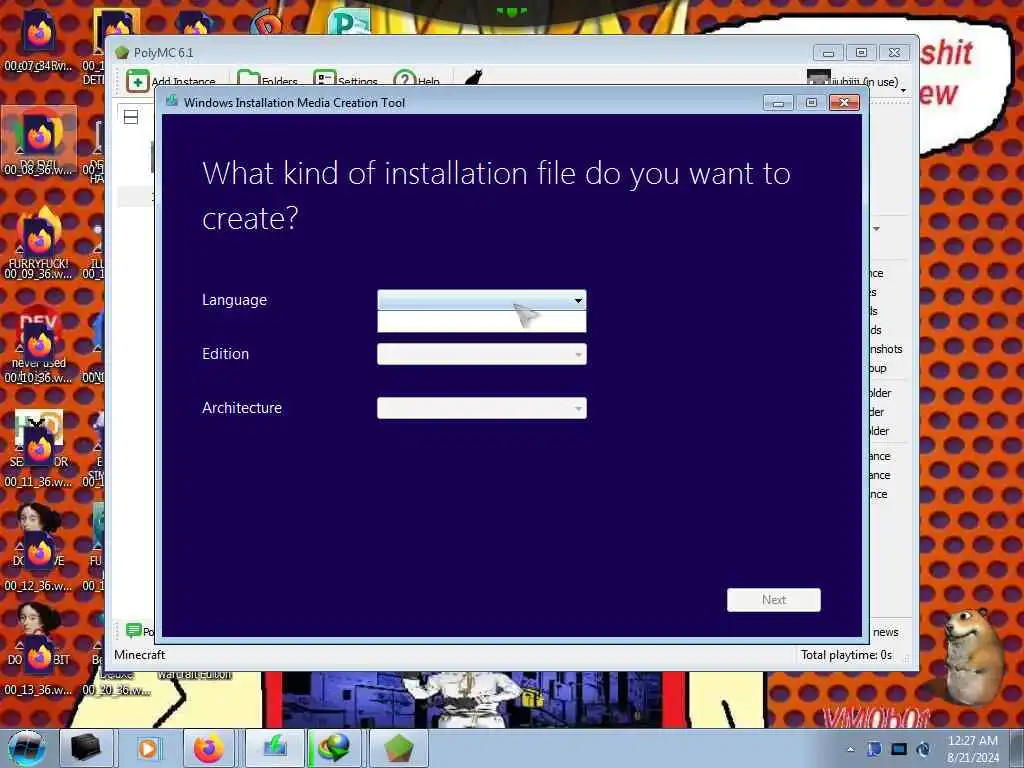The height and width of the screenshot is (768, 1024).
Task: Click Add Instance icon in PolyMC
Action: (138, 81)
